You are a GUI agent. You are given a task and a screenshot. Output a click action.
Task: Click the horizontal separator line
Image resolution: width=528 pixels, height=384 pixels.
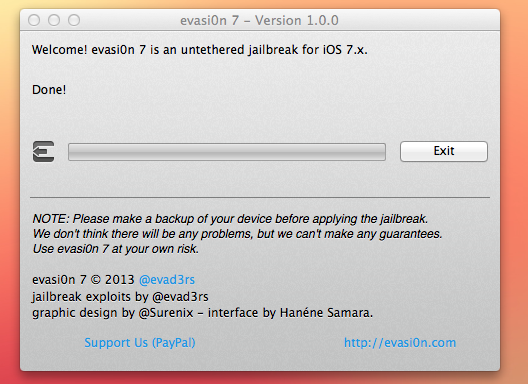(260, 197)
